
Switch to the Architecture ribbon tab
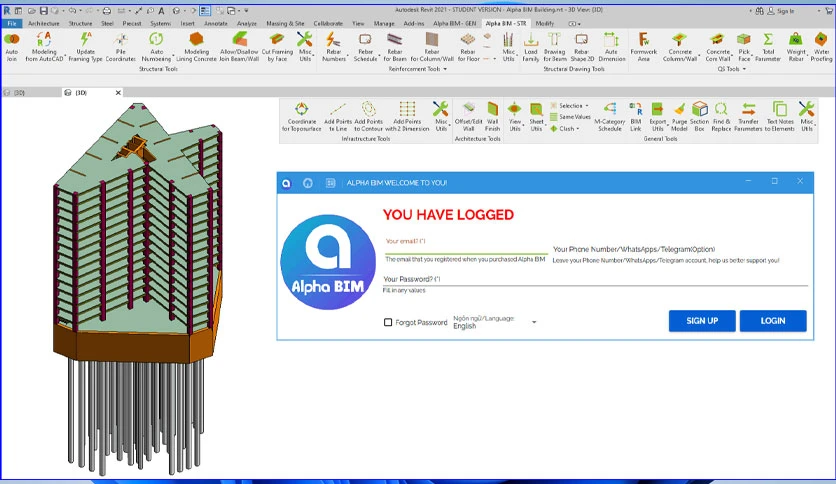[x=44, y=23]
